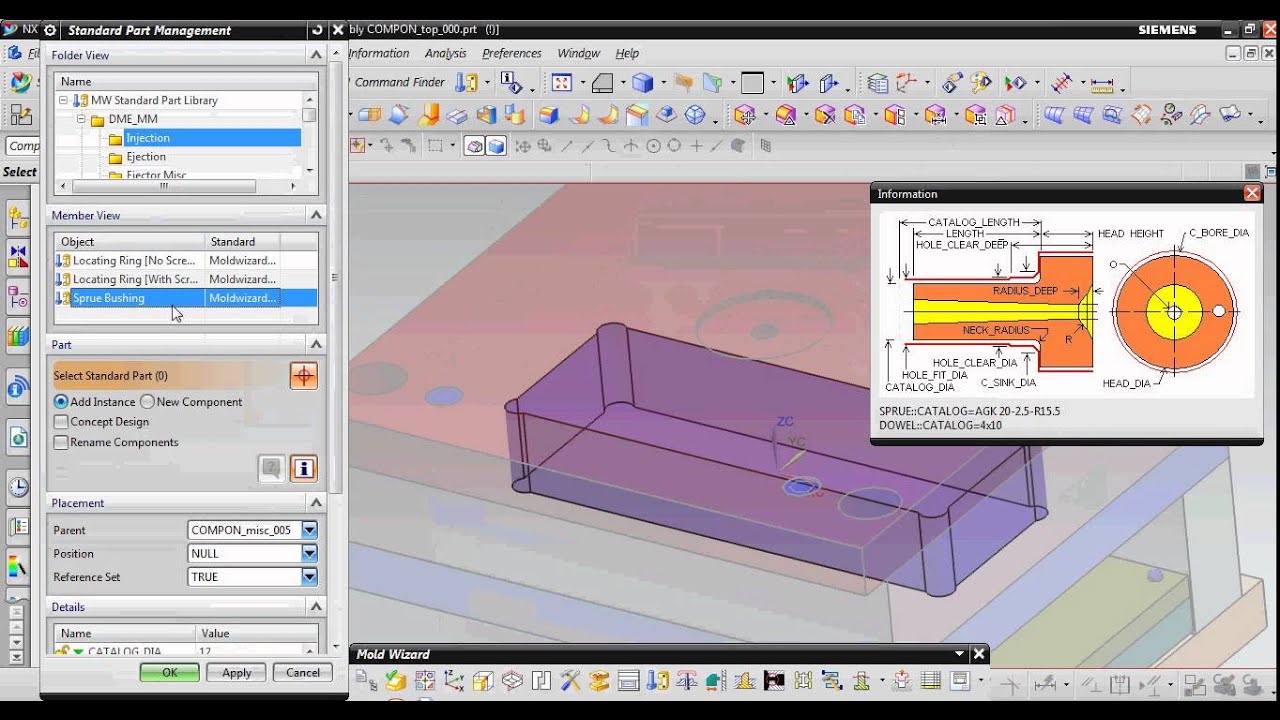Viewport: 1280px width, 720px height.
Task: Click the Mold Wizard Mold CSYS icon
Action: click(453, 681)
